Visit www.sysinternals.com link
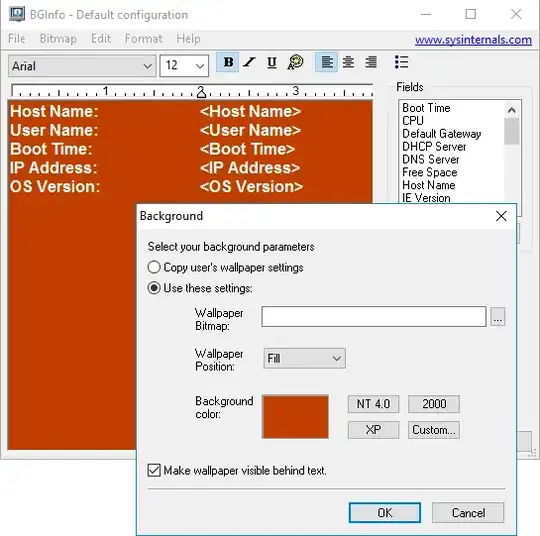 (x=473, y=40)
